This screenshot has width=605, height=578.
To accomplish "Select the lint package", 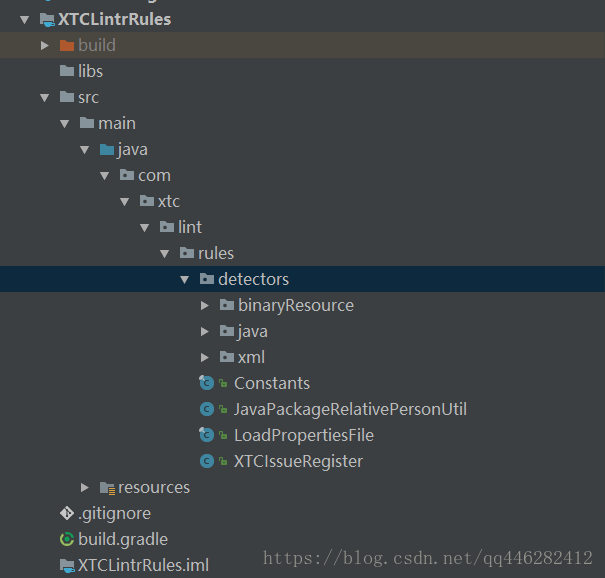I will (x=190, y=227).
